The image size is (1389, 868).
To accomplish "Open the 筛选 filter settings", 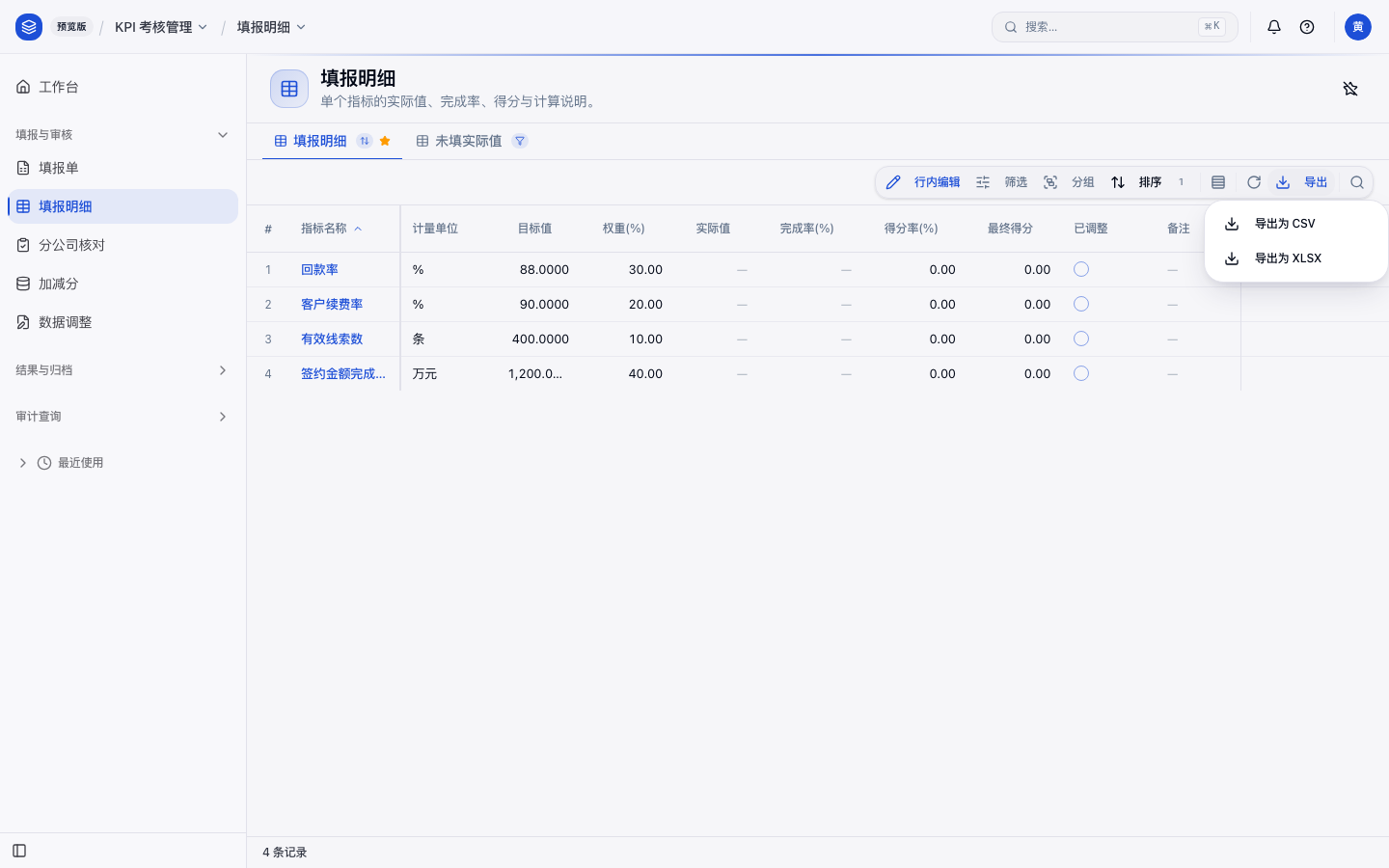I will pos(1001,182).
